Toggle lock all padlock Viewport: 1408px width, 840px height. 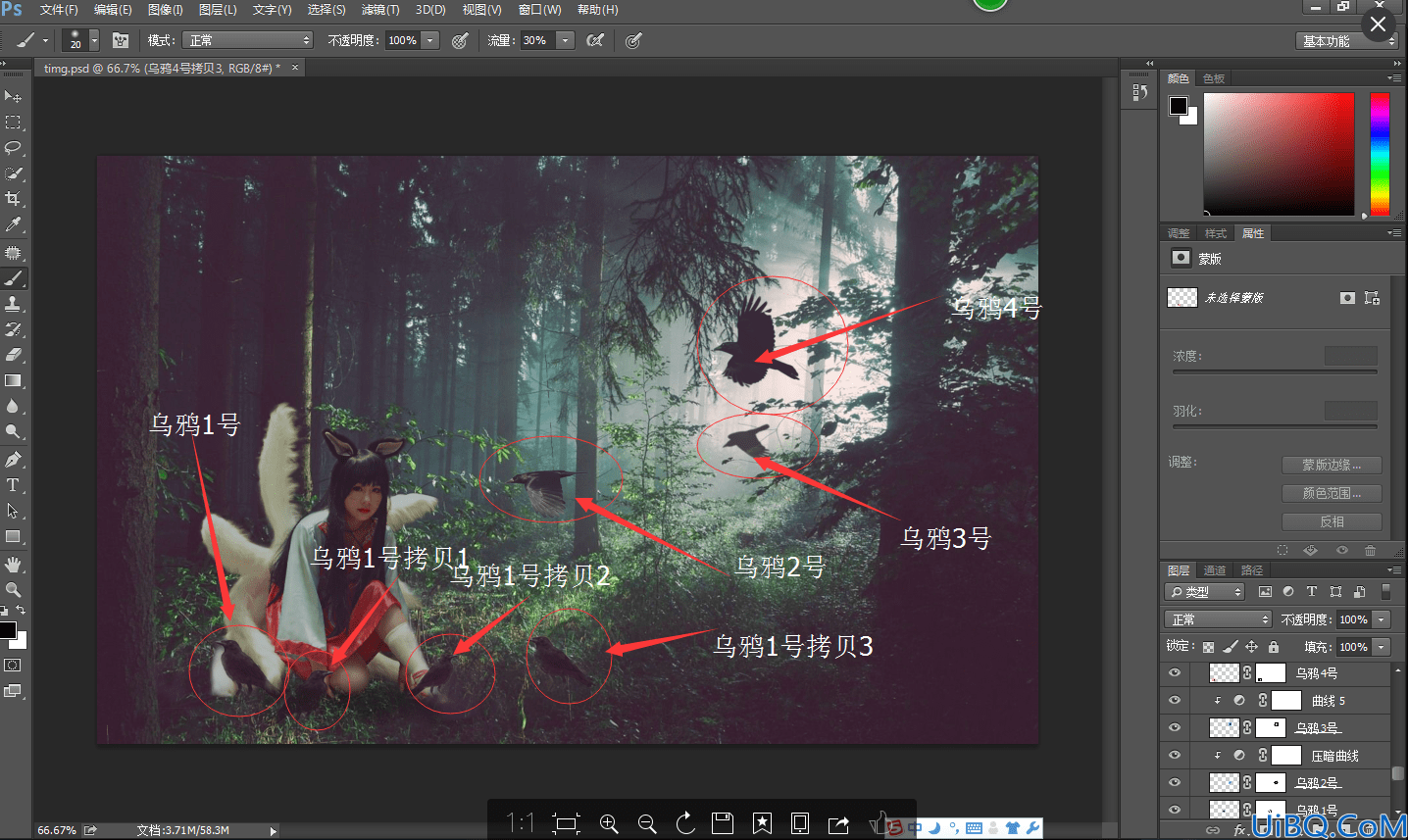[1273, 647]
